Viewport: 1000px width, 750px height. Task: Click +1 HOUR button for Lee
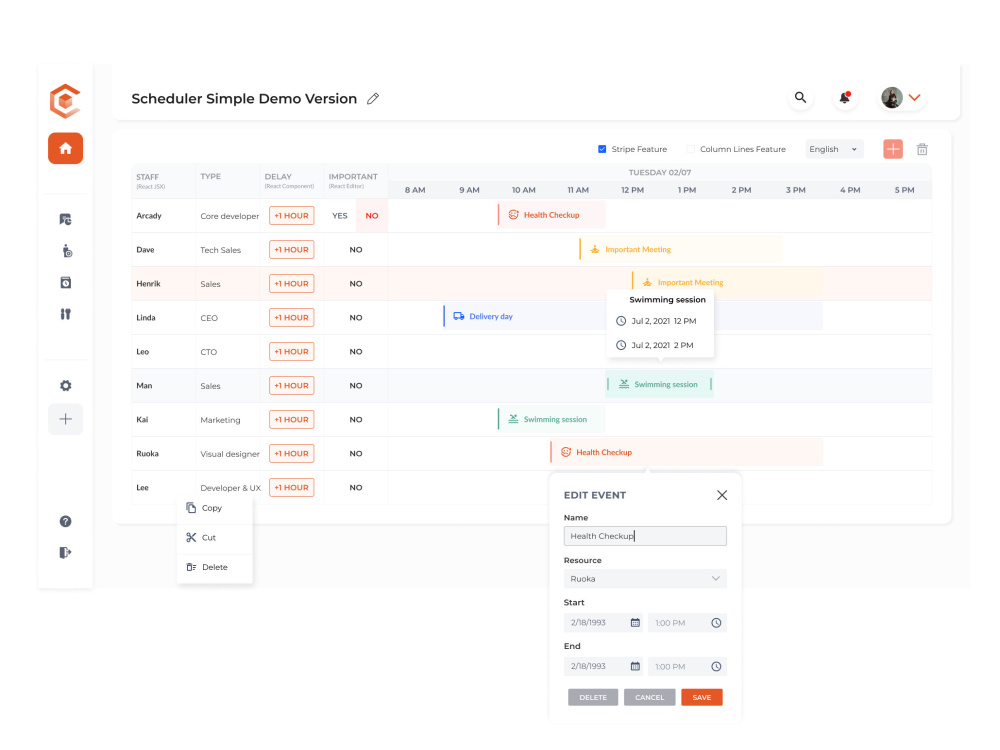tap(291, 487)
